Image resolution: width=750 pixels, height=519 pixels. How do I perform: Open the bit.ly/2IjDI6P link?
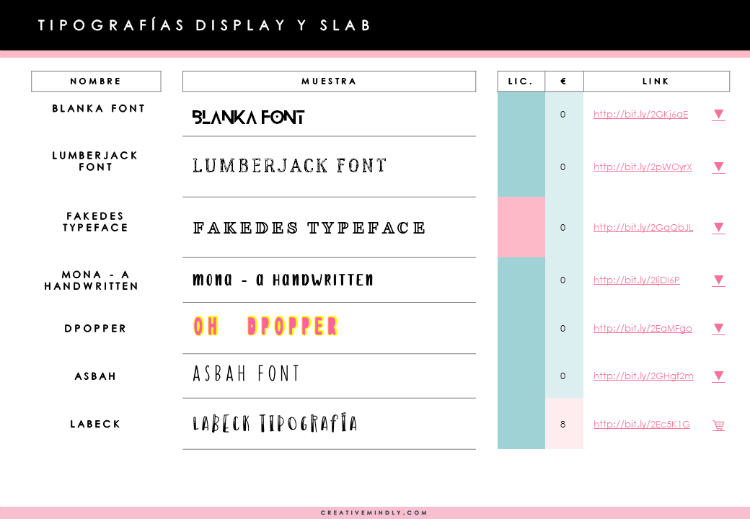click(x=637, y=280)
